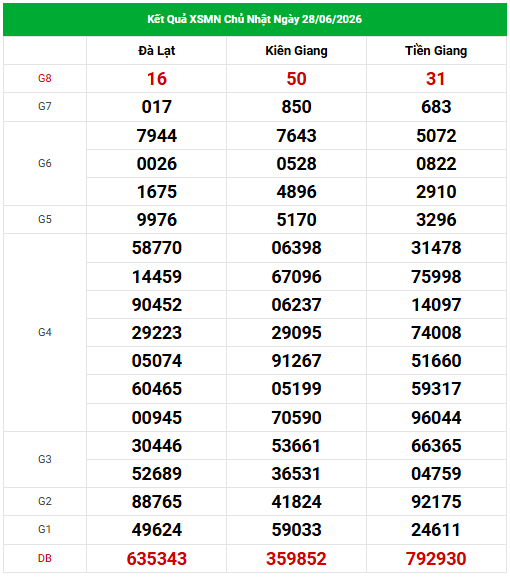Click the G6 result 2910

(x=436, y=192)
